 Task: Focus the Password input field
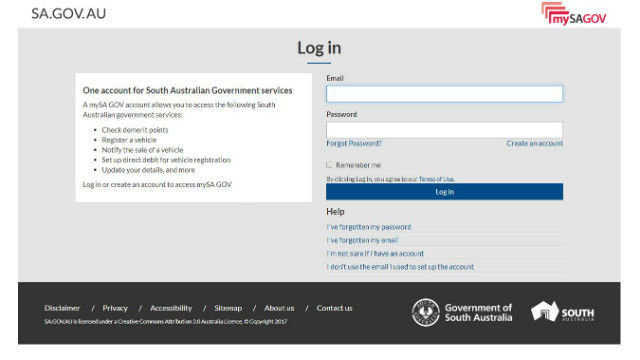click(444, 130)
